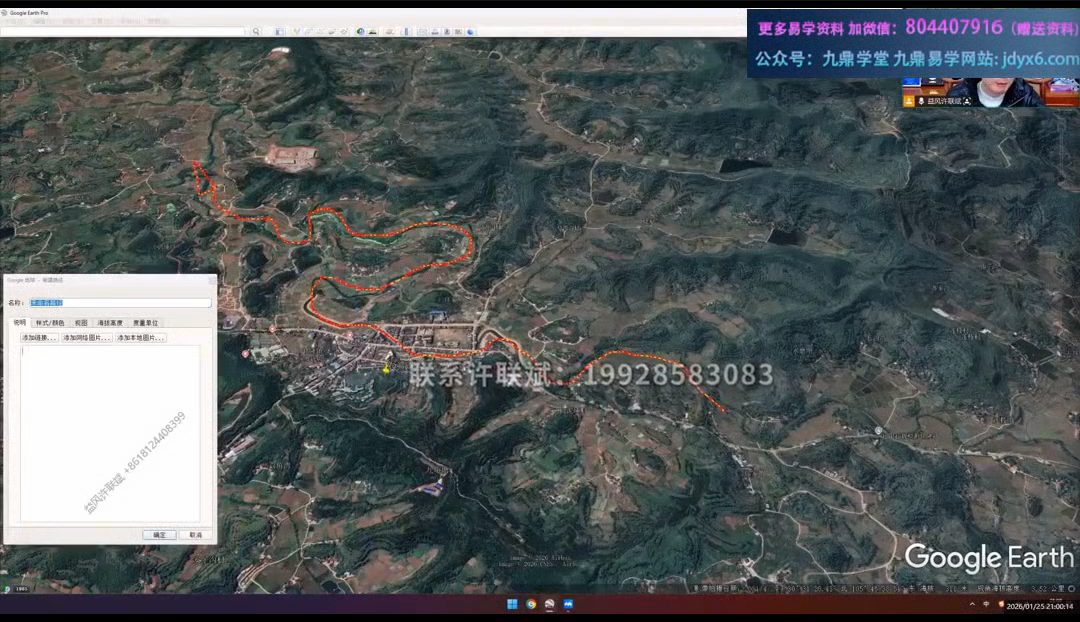Switch to the 视图 tab
Screen dimensions: 1080x622
click(81, 323)
